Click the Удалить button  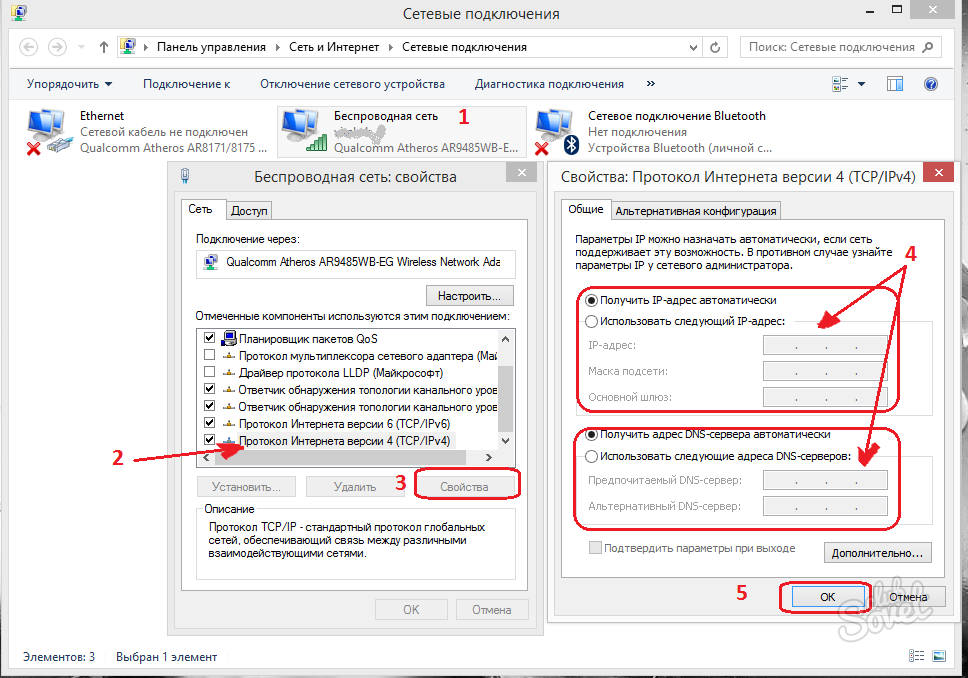355,487
